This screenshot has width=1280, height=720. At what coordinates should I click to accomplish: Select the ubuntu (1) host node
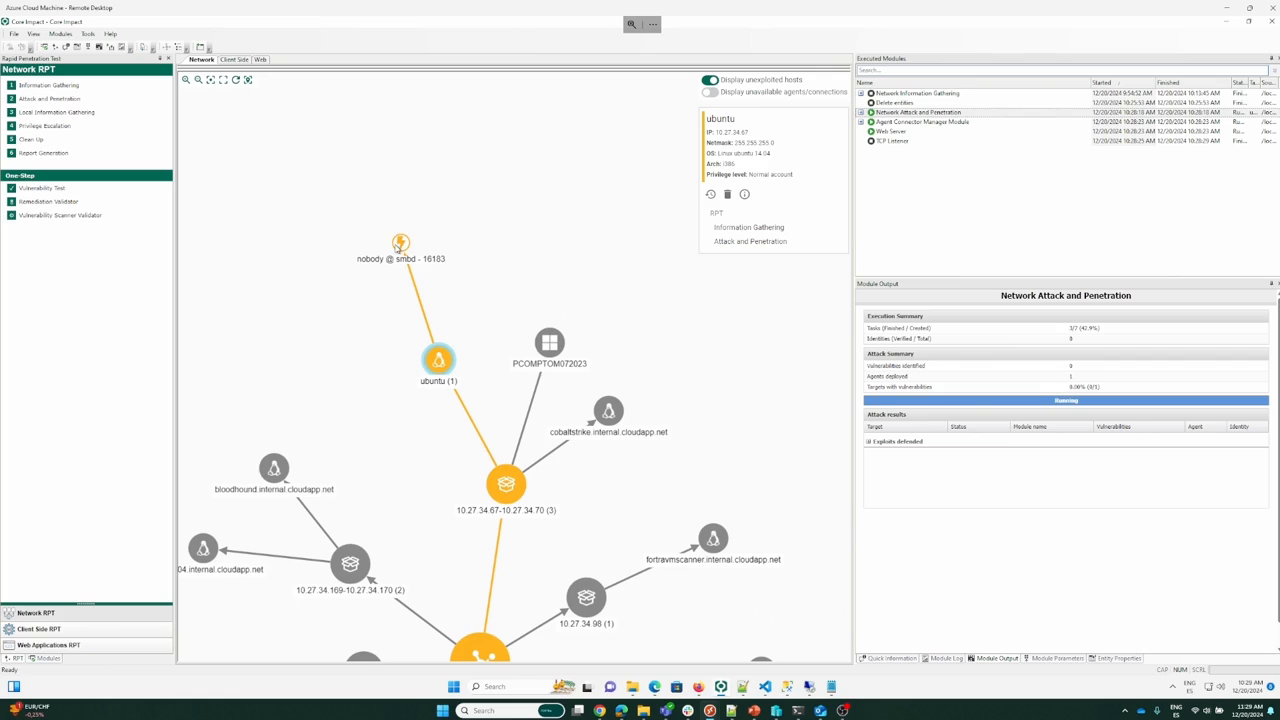[x=438, y=360]
